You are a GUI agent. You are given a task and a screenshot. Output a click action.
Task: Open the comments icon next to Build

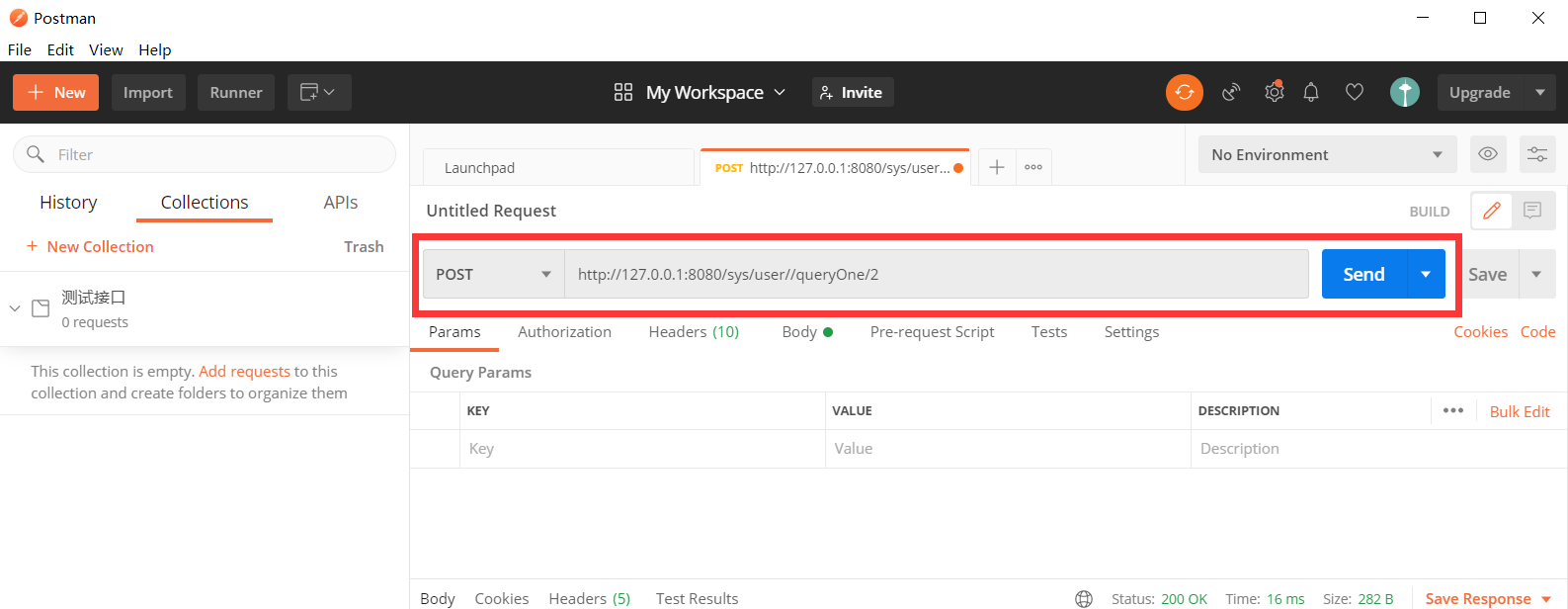1532,211
